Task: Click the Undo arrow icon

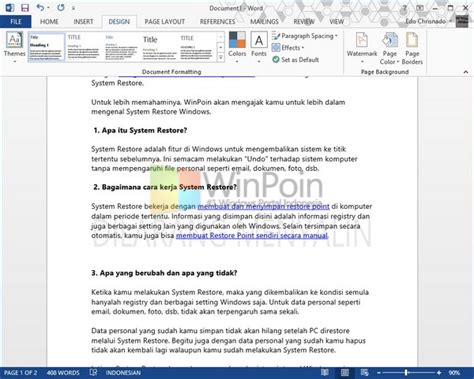Action: tap(40, 7)
